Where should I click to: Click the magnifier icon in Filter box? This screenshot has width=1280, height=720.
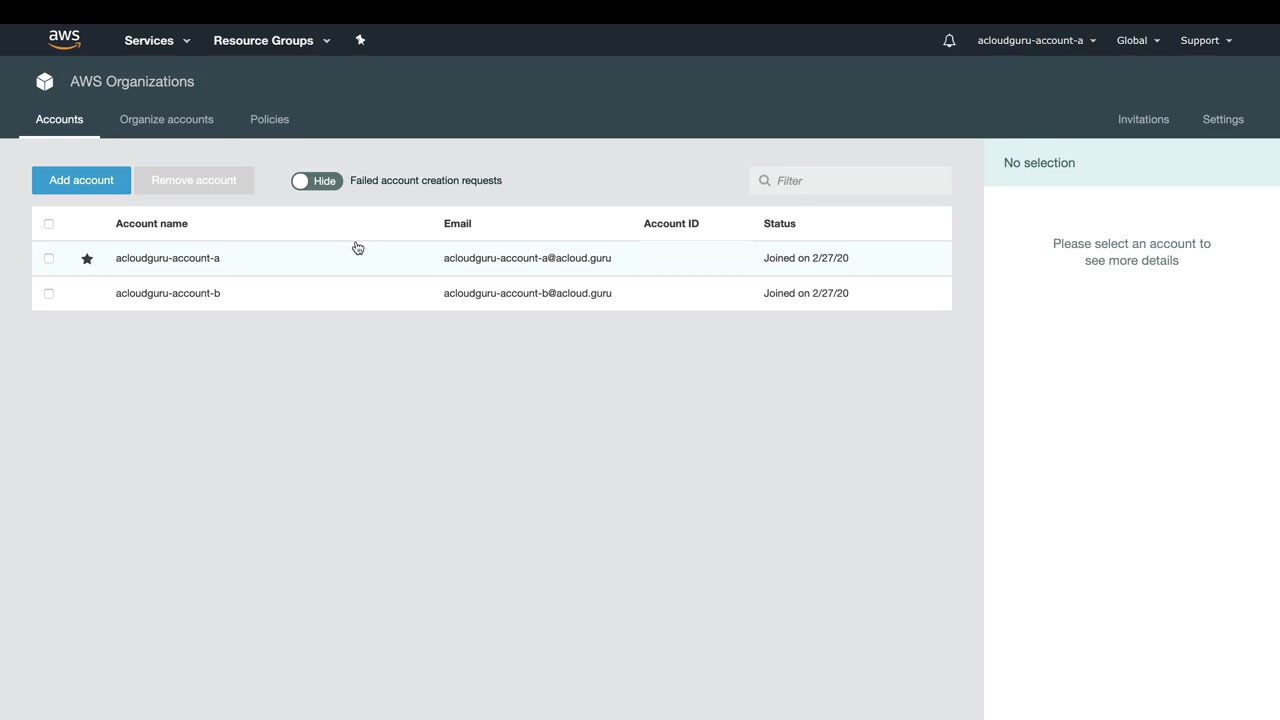tap(765, 181)
